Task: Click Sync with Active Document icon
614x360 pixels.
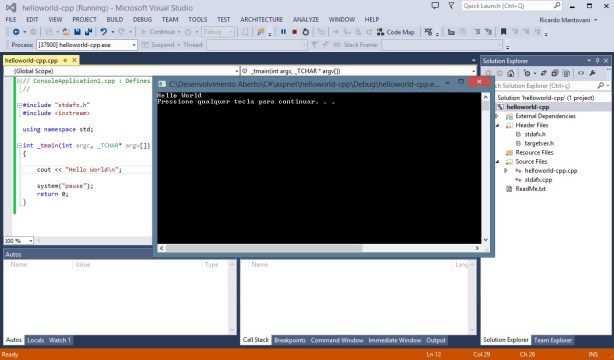Action: [x=543, y=73]
